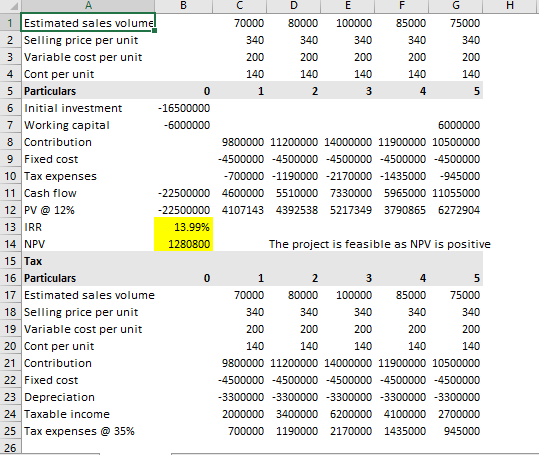Select the yellow 13.99% IRR cell

184,227
